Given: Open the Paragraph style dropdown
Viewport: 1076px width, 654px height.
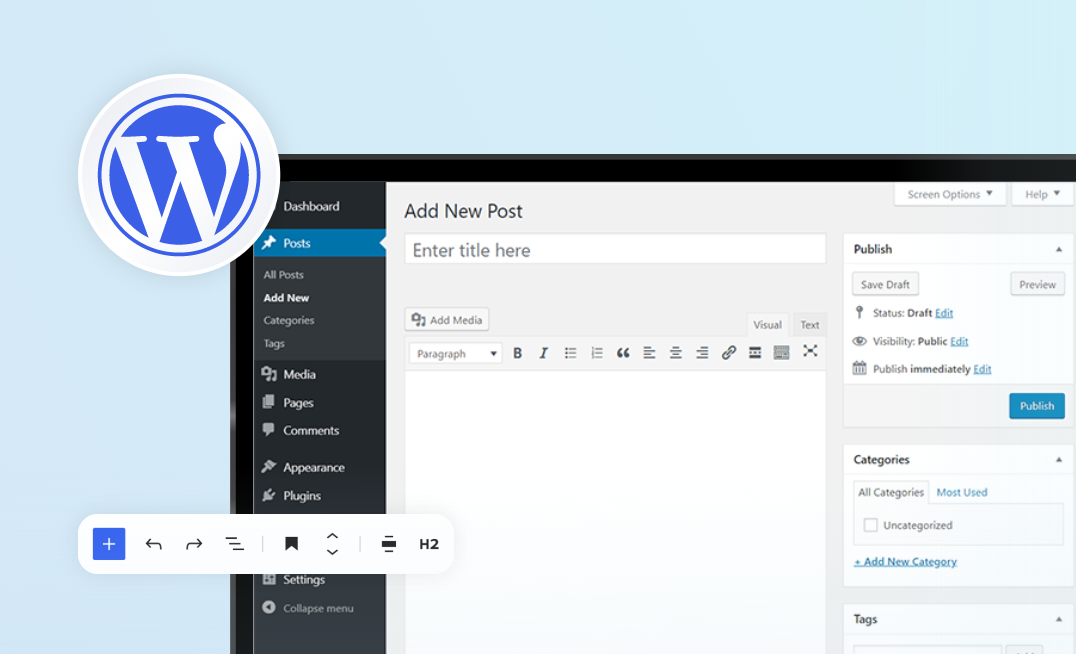Looking at the screenshot, I should click(x=454, y=353).
